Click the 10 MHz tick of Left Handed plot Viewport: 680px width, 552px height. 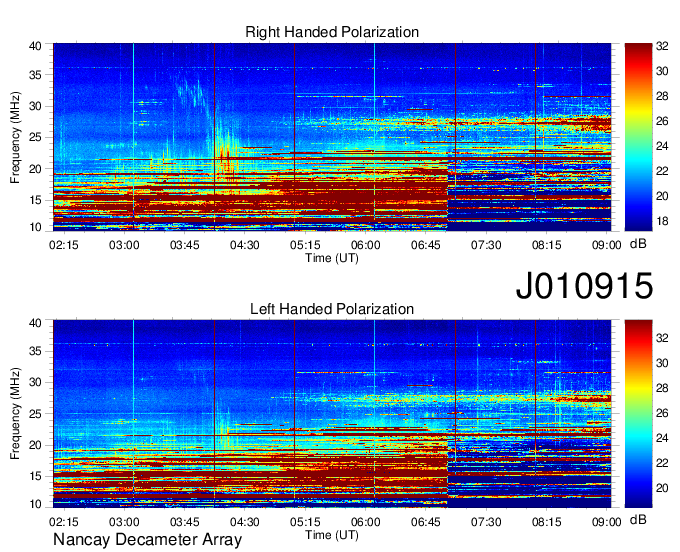coord(35,504)
